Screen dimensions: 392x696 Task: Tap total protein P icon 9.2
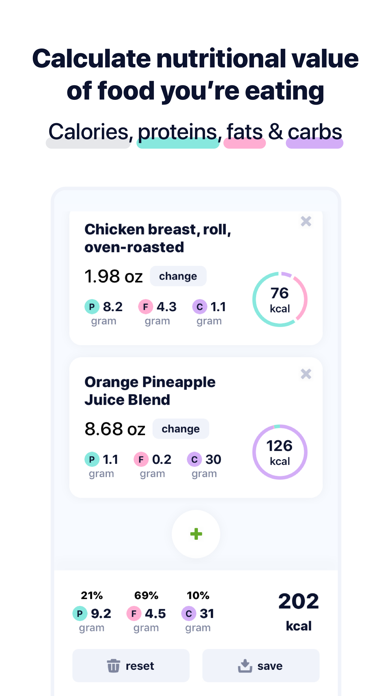point(80,614)
